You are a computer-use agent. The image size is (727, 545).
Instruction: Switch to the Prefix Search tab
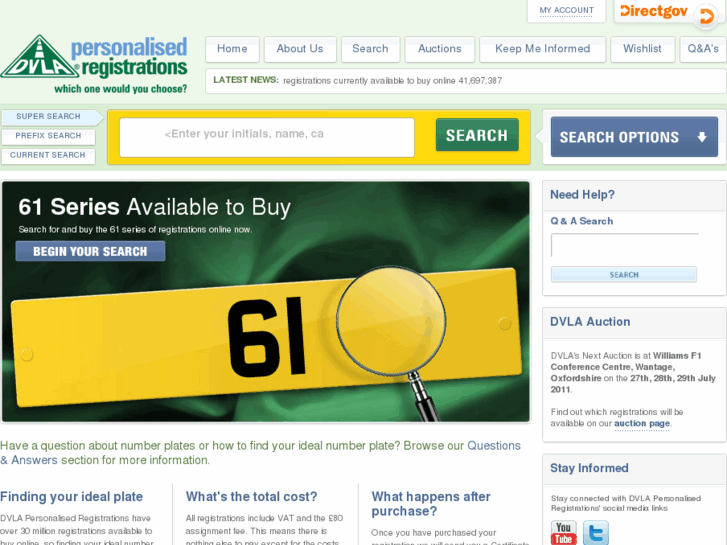tap(49, 136)
